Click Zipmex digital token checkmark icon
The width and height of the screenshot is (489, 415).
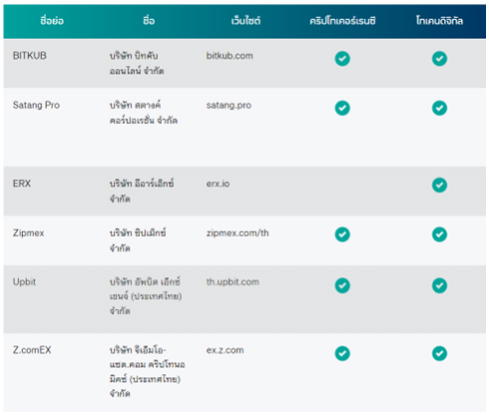tap(439, 234)
